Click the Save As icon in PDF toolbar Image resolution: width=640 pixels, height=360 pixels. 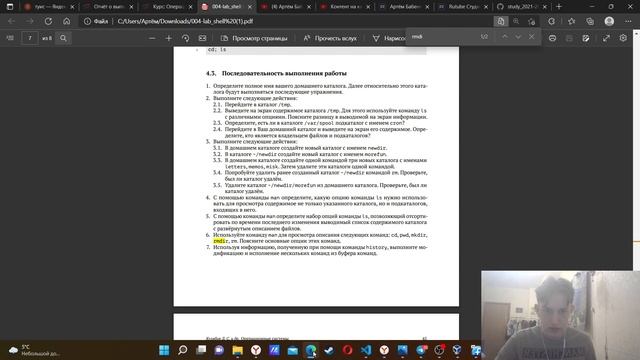tap(586, 38)
